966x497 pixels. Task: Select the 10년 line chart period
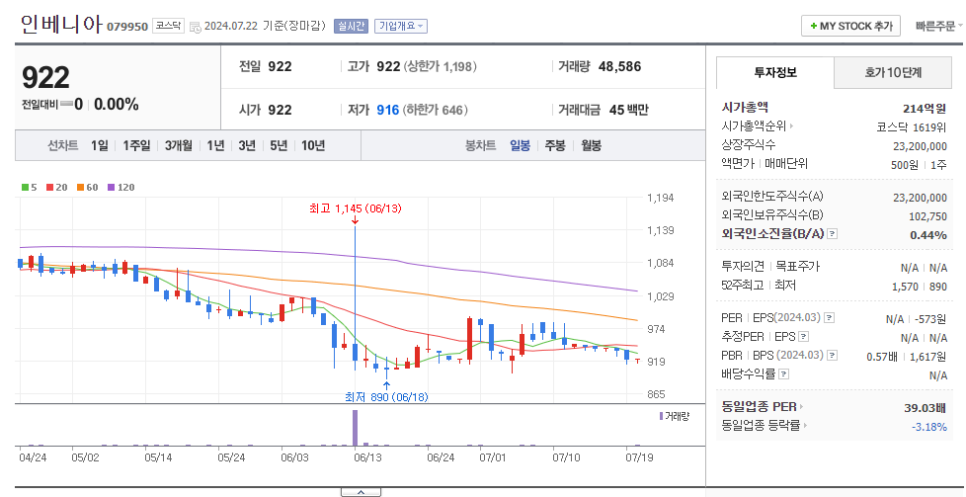[x=312, y=146]
